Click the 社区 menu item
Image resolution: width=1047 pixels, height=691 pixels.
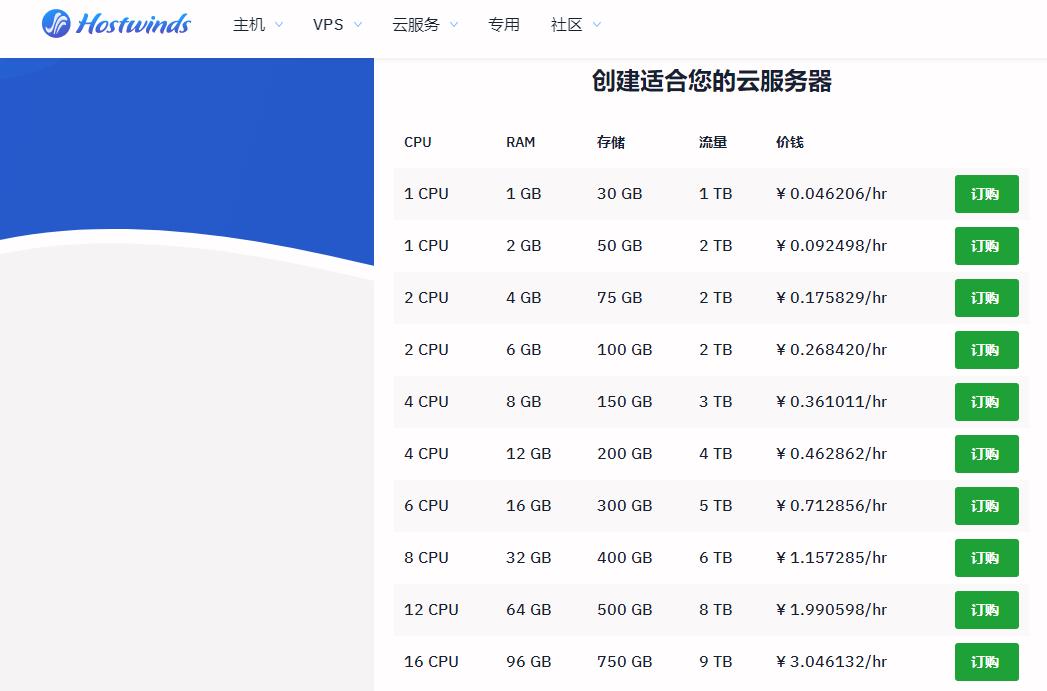pos(566,24)
